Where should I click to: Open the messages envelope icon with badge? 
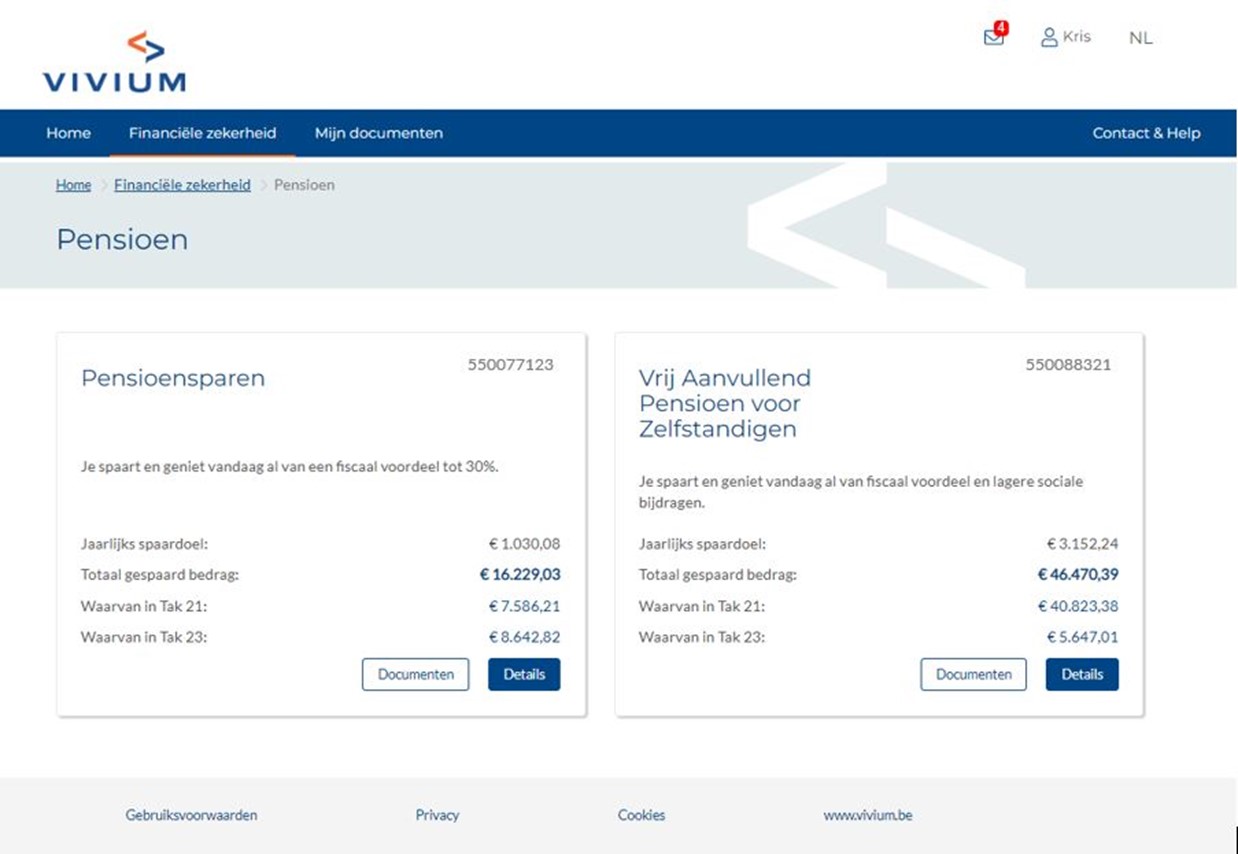tap(995, 35)
